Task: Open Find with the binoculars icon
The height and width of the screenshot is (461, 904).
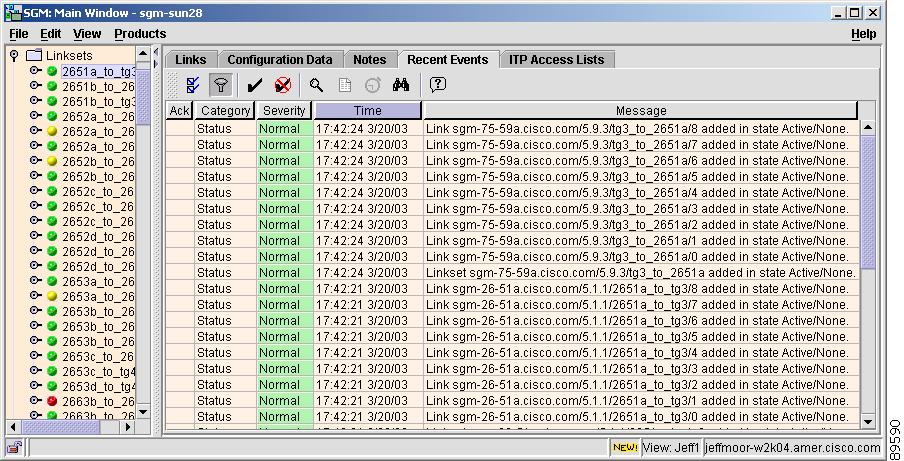Action: pos(401,85)
